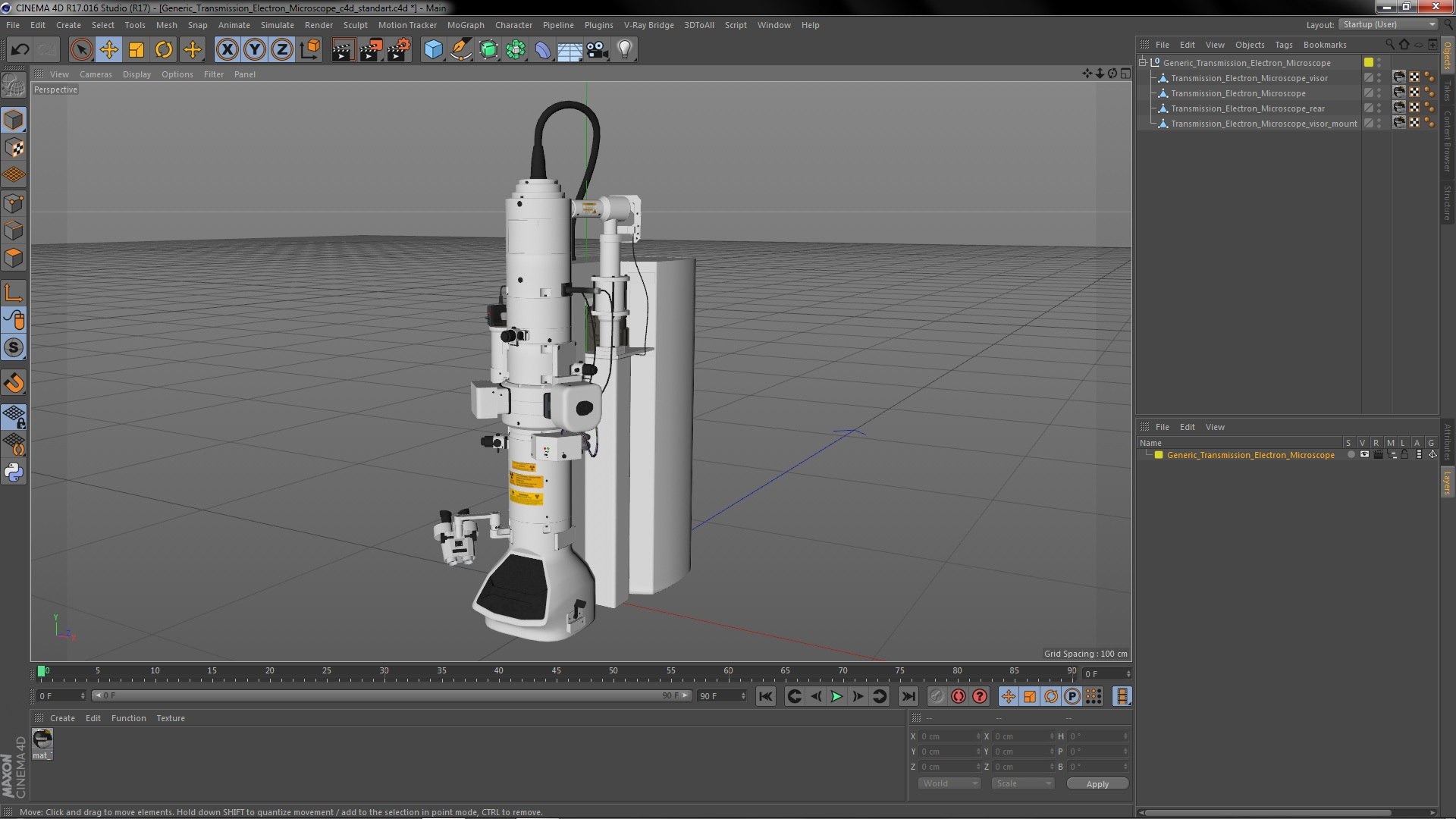Screen dimensions: 1456x819
Task: Click the timeline range slider bar
Action: (x=391, y=695)
